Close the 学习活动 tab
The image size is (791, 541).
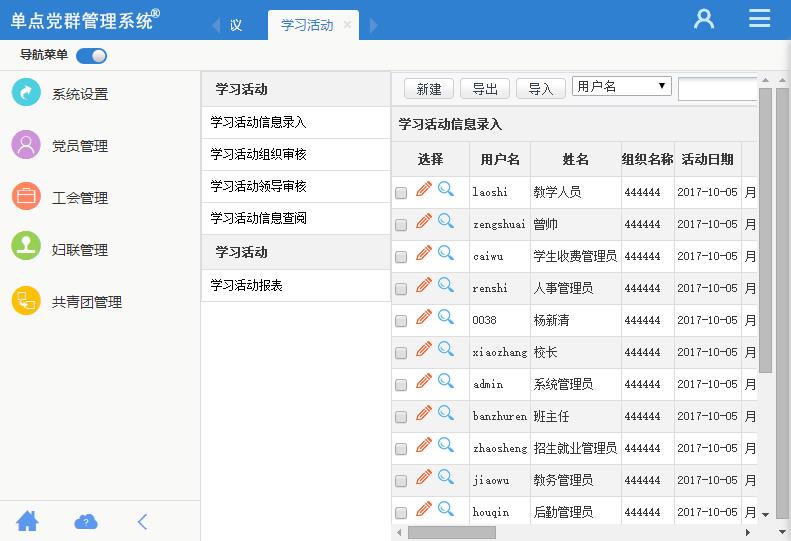(x=347, y=24)
